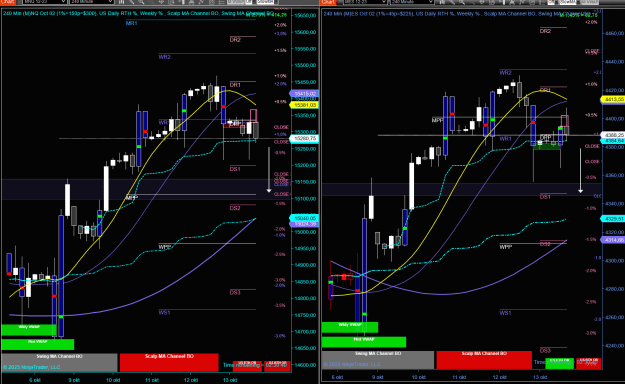Image resolution: width=625 pixels, height=384 pixels.
Task: Click the Hist VWAP button in ES chart
Action: click(x=364, y=342)
